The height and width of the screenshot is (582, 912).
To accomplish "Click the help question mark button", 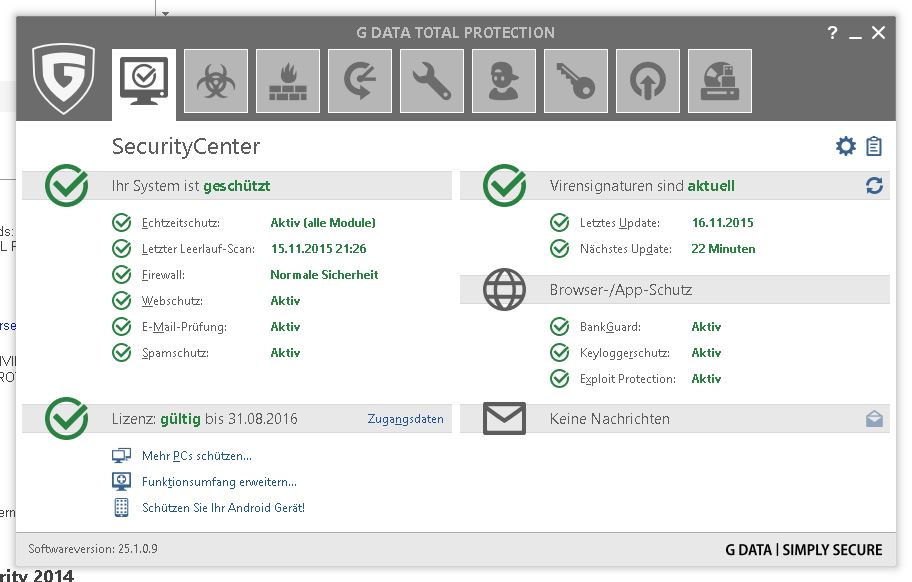I will click(x=832, y=33).
